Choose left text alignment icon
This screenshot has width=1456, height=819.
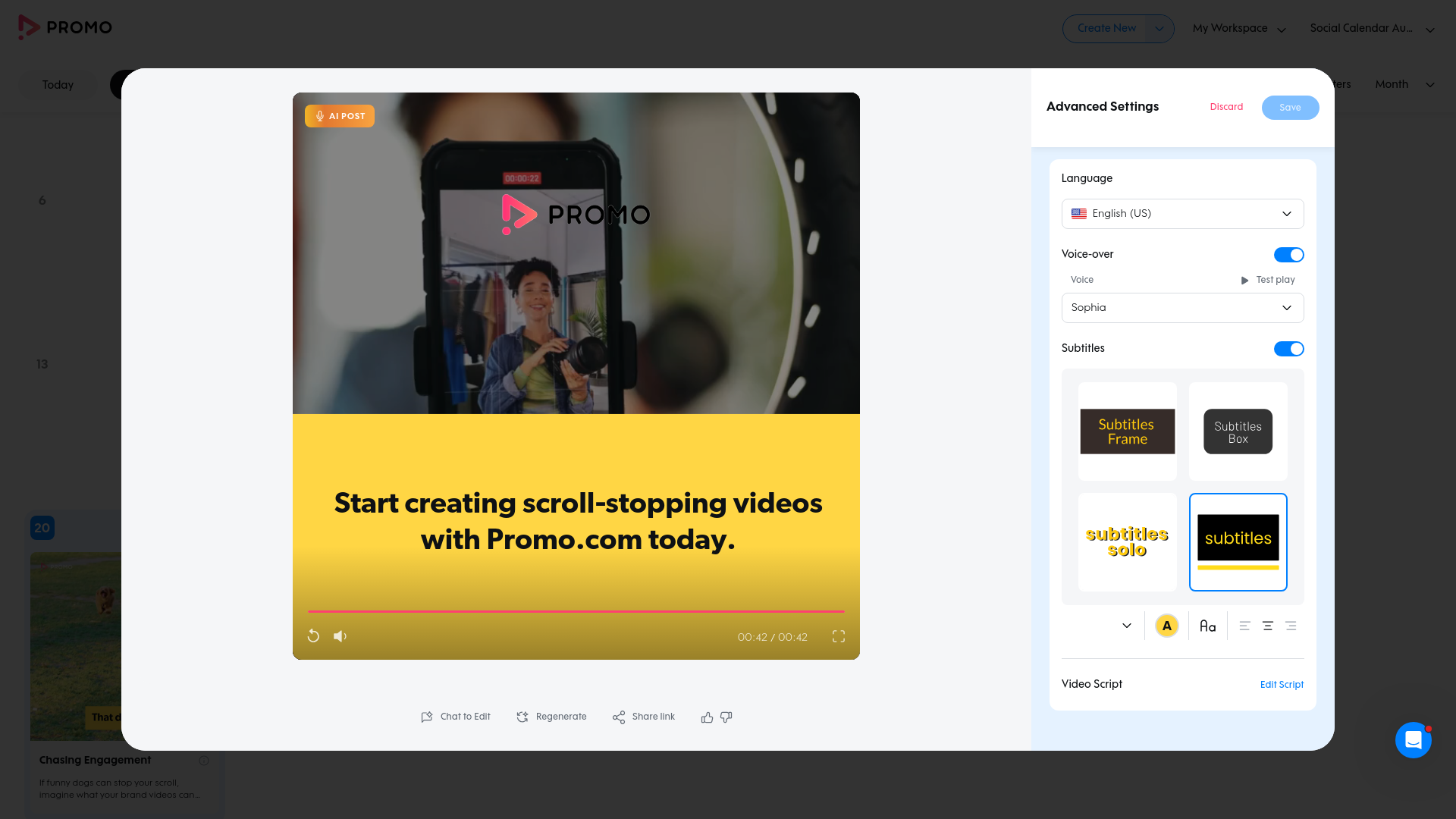click(1244, 626)
